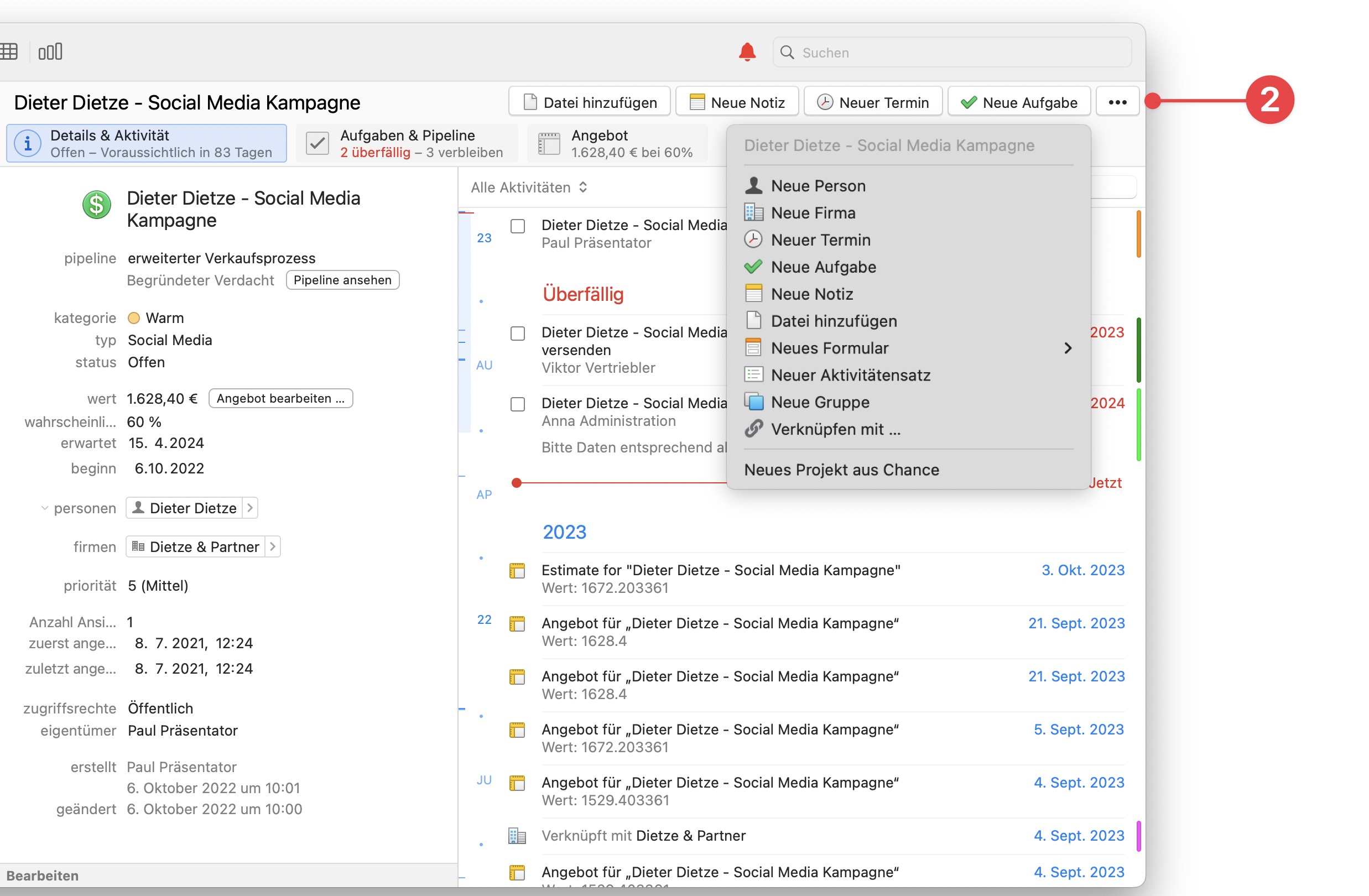Click the company icon on the Dietze & Partner chip

[138, 546]
